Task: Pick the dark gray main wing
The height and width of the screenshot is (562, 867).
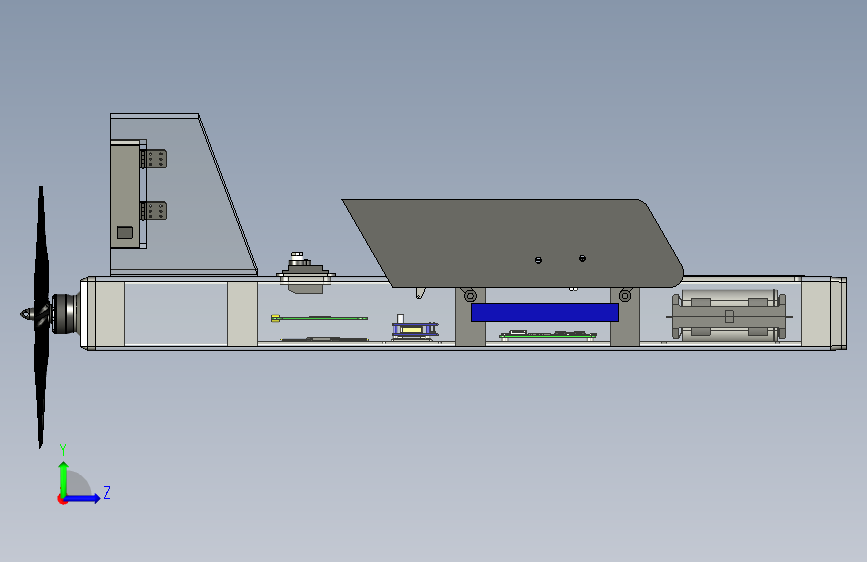Action: click(514, 243)
